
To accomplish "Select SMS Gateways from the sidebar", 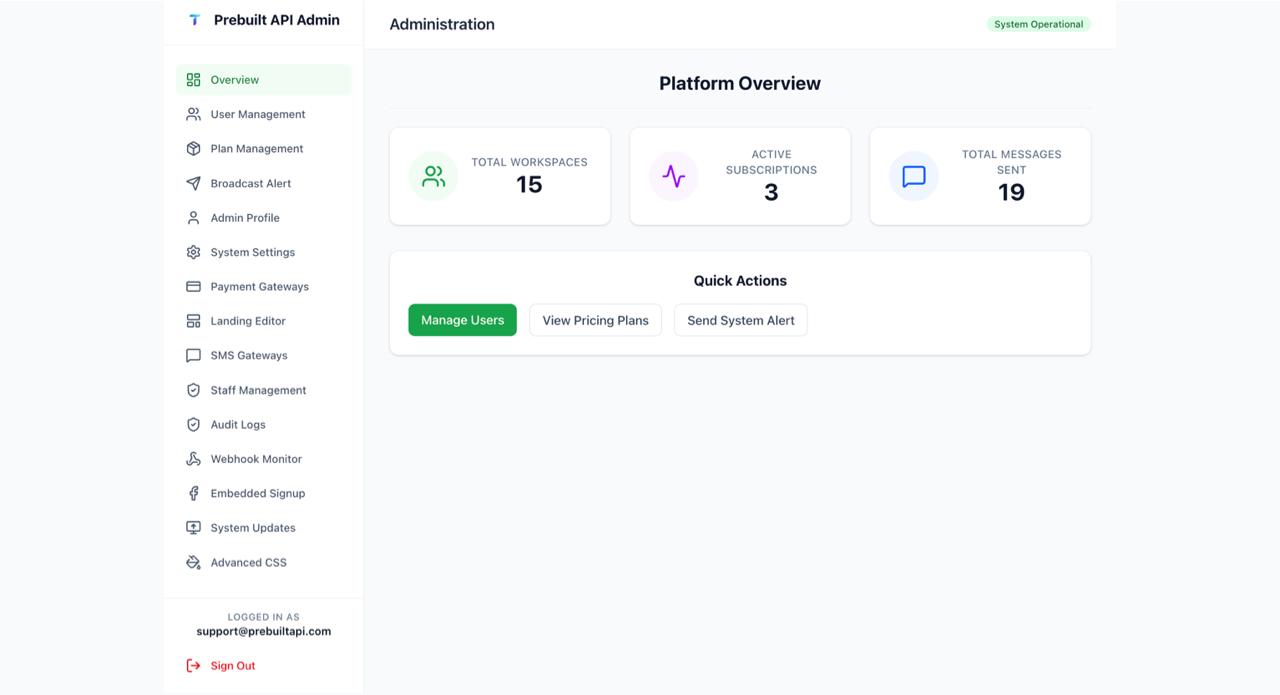I will click(249, 355).
